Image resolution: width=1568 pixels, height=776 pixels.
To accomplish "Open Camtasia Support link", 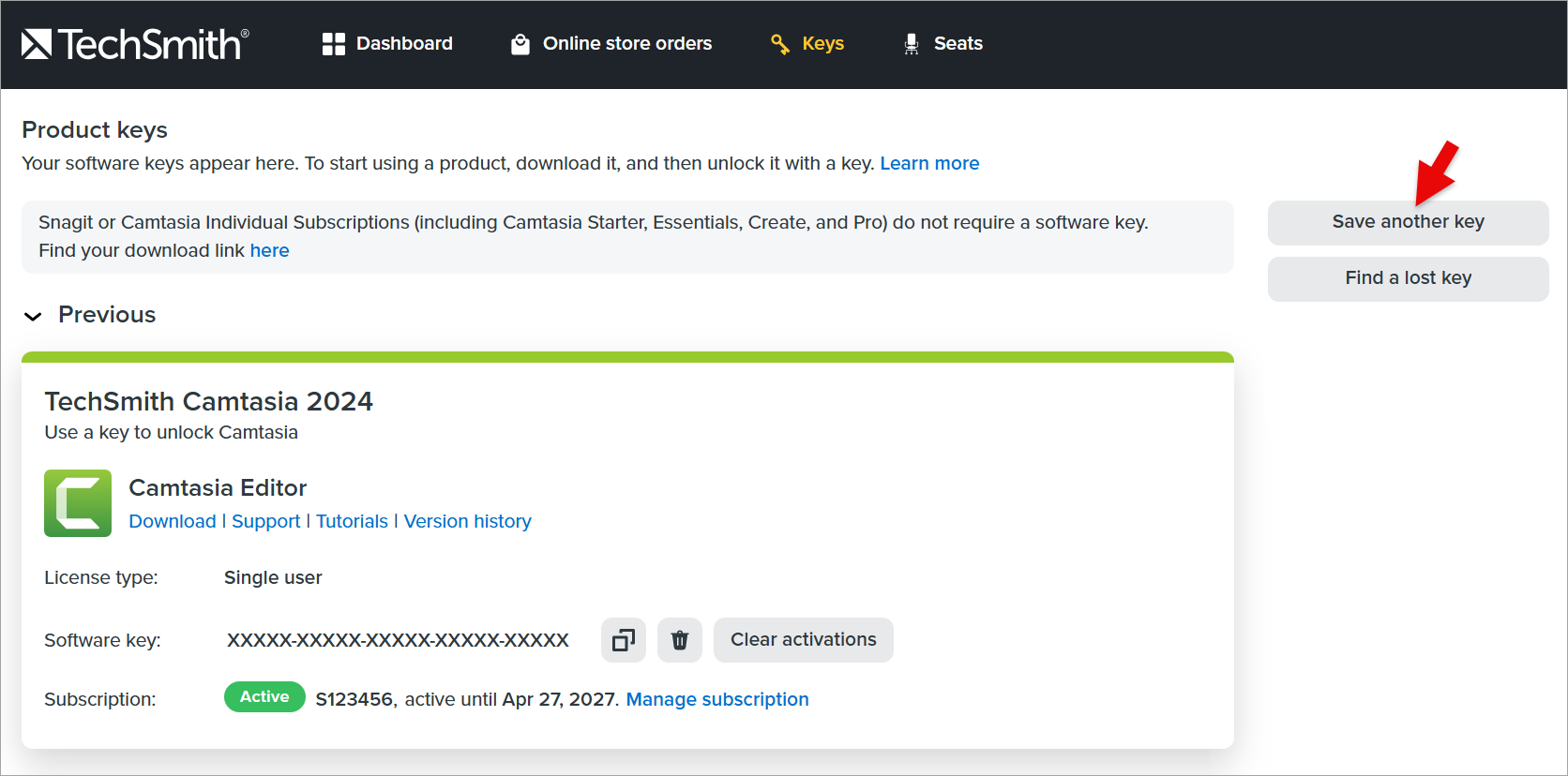I will coord(266,521).
